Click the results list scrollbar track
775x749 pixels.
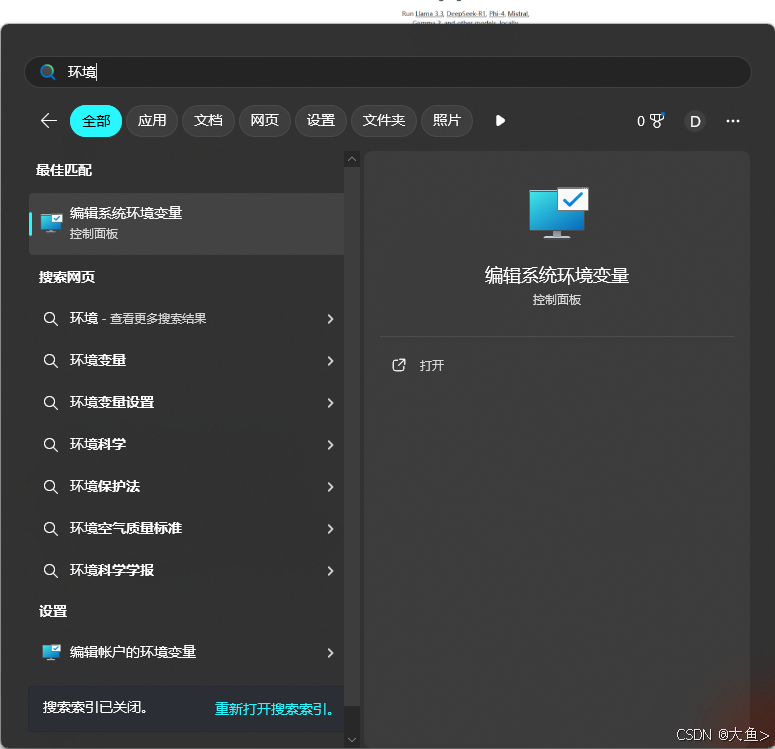pos(352,435)
